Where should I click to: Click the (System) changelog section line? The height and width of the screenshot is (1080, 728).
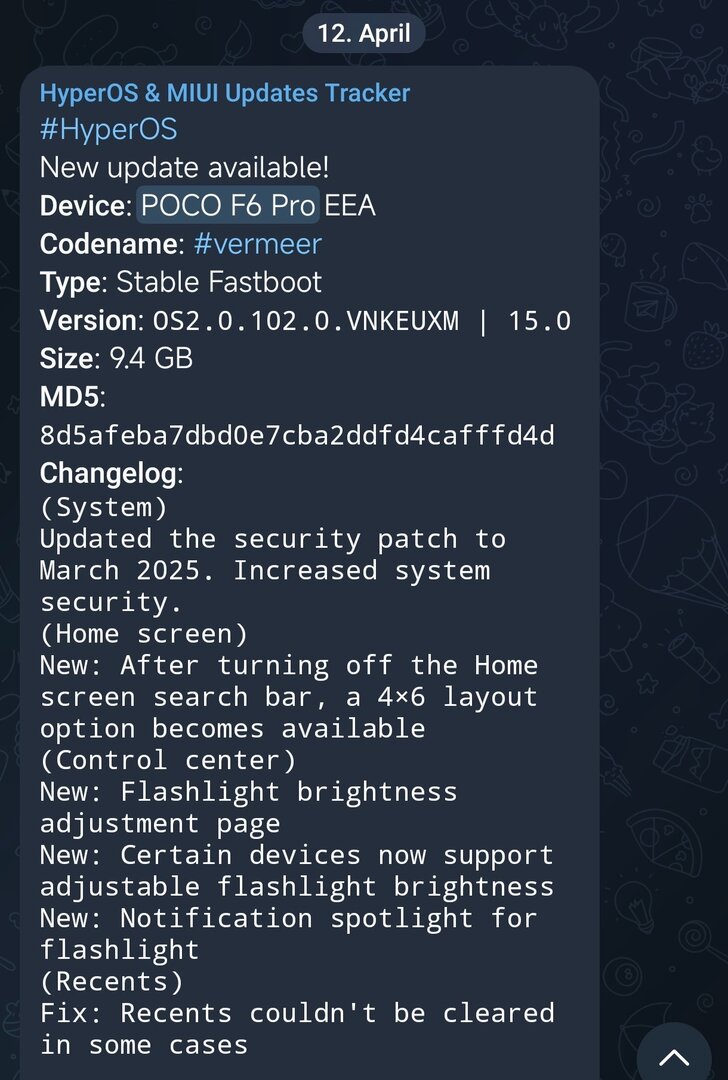(104, 507)
